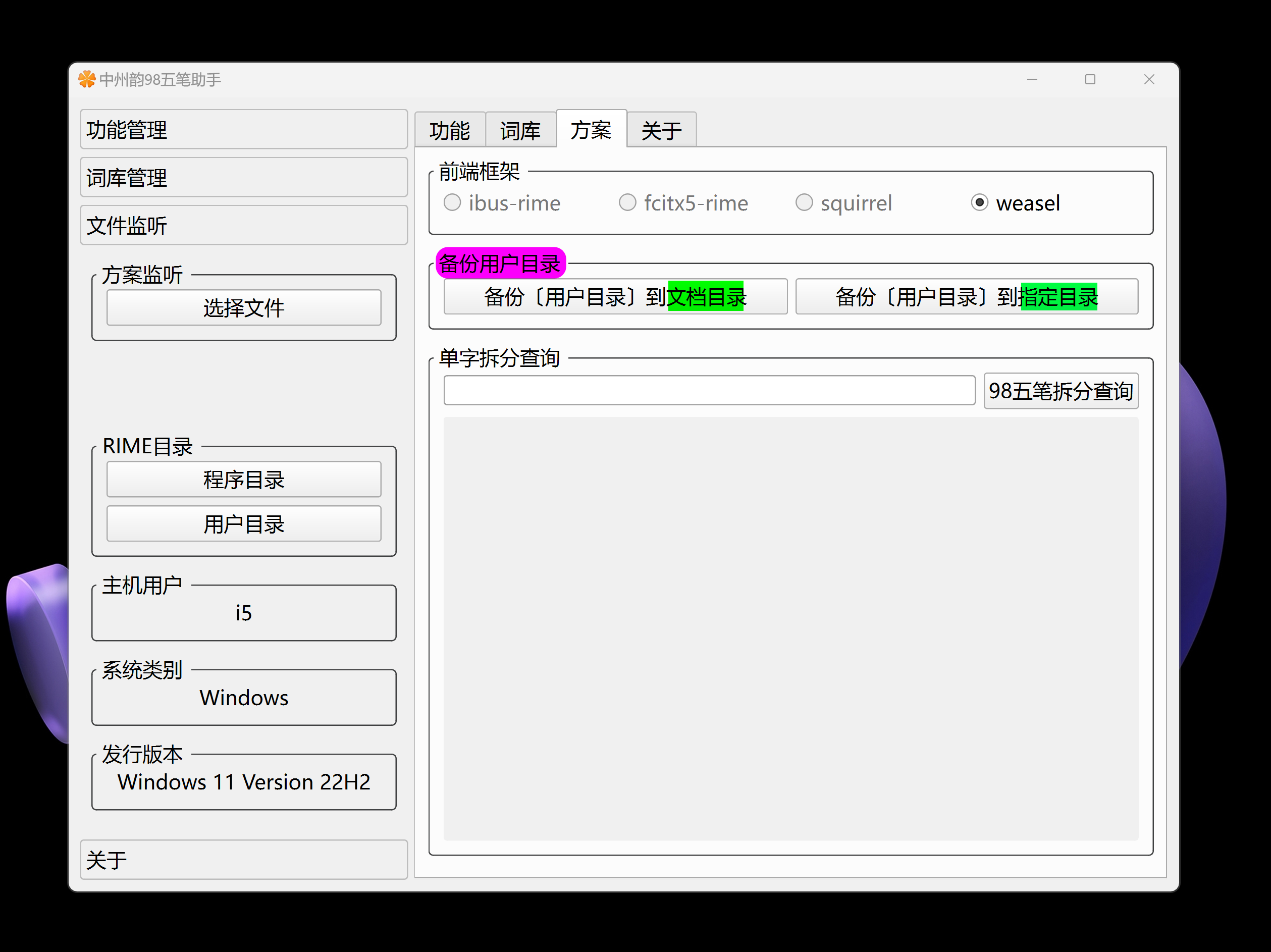Back up user directory to 指定目录
Viewport: 1271px width, 952px height.
click(x=967, y=297)
